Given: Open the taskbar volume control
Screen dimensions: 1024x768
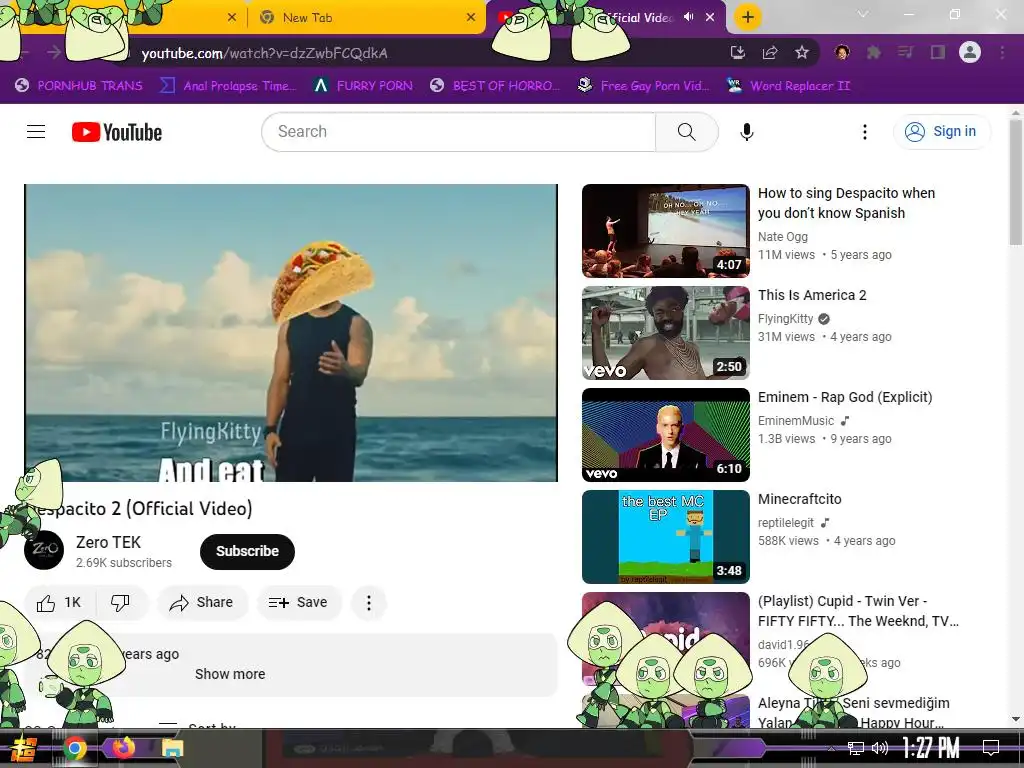Looking at the screenshot, I should tap(880, 748).
